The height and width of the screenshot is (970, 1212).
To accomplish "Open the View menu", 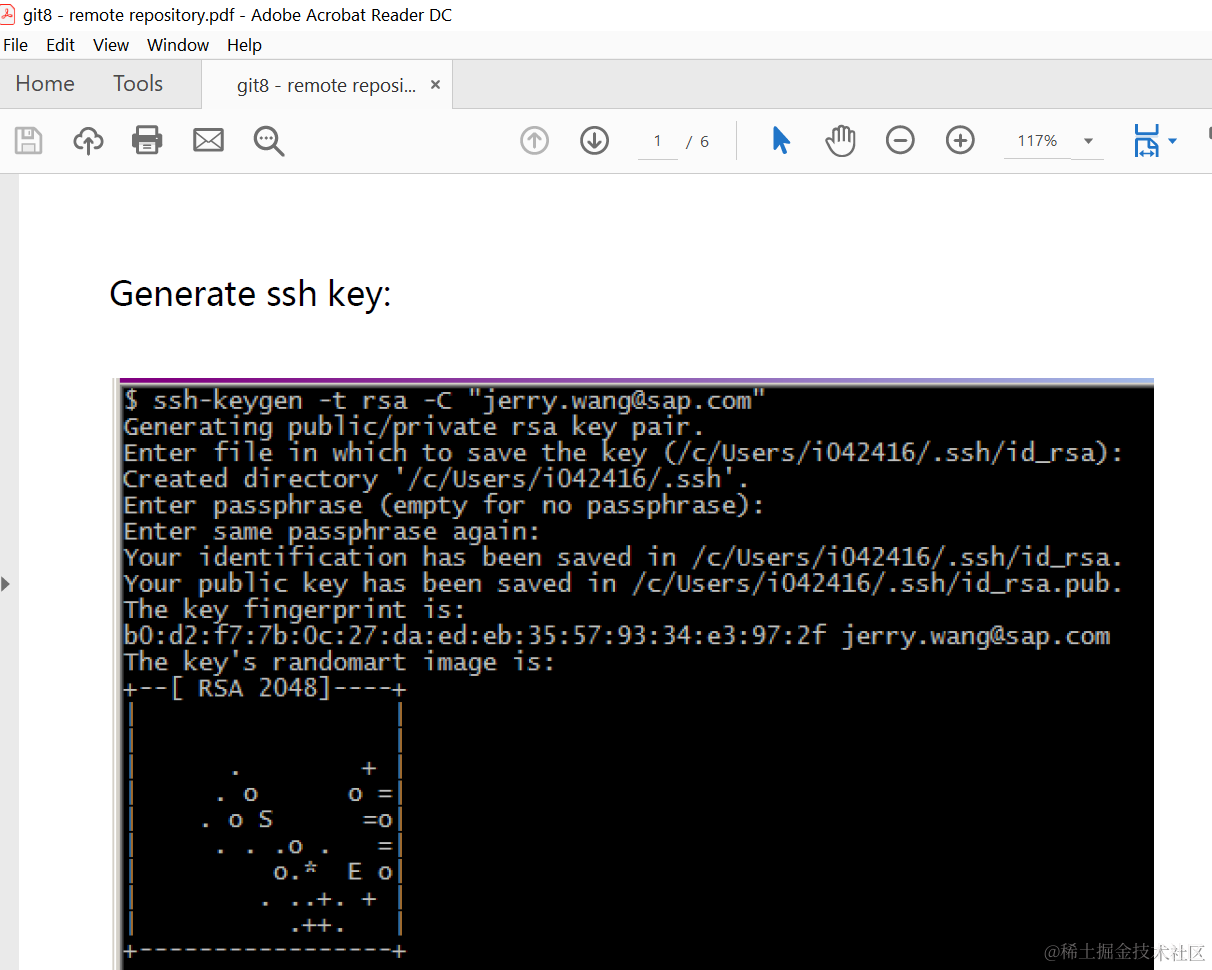I will 111,45.
